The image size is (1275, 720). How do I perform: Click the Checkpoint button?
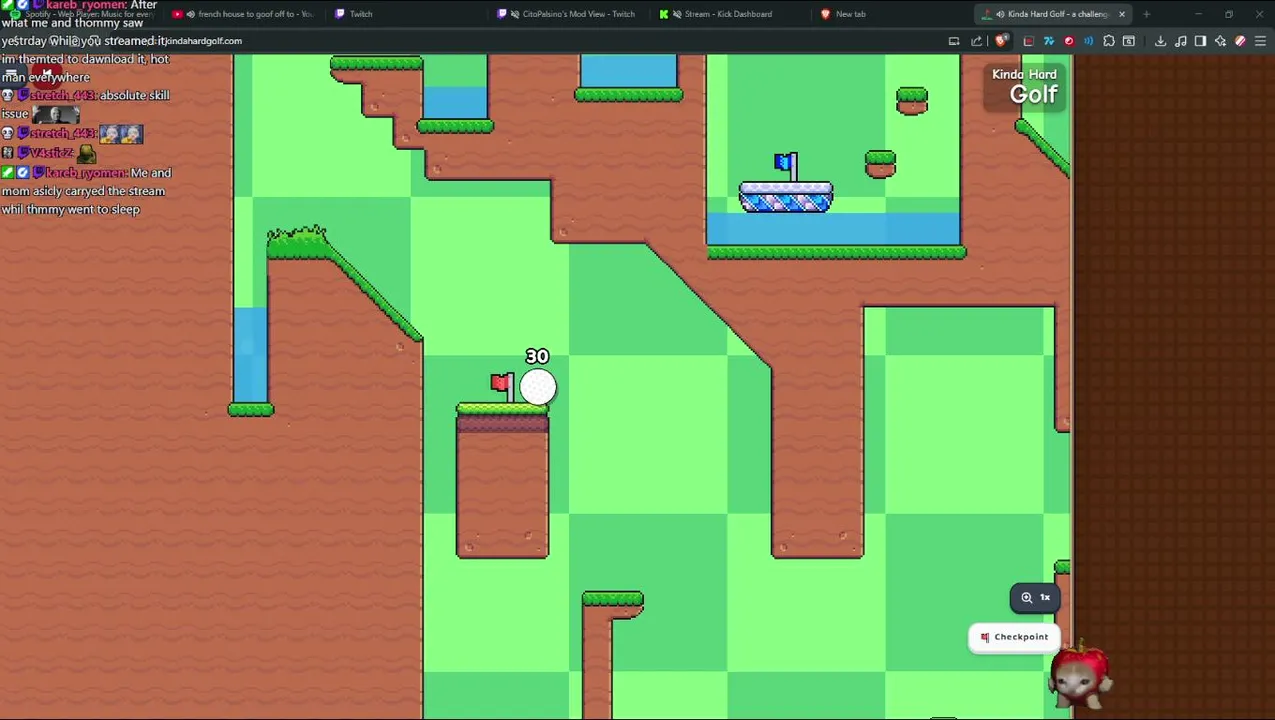[1014, 637]
